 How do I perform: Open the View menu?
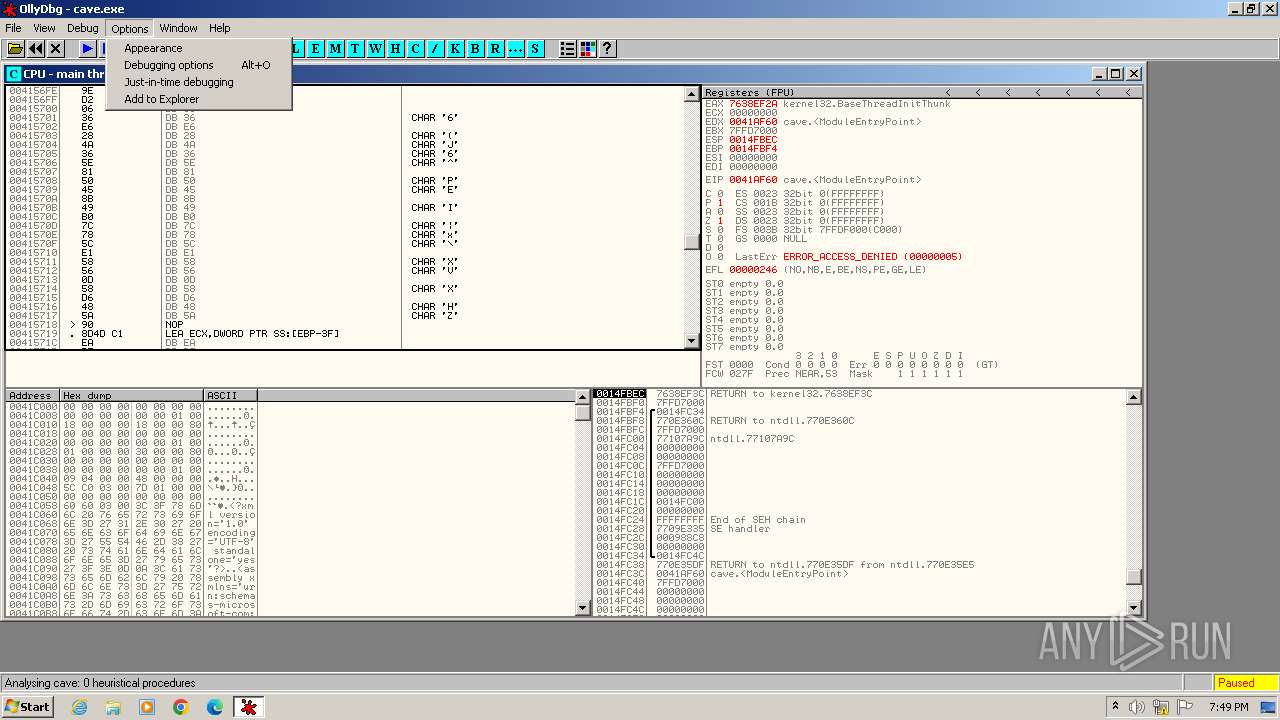tap(44, 28)
